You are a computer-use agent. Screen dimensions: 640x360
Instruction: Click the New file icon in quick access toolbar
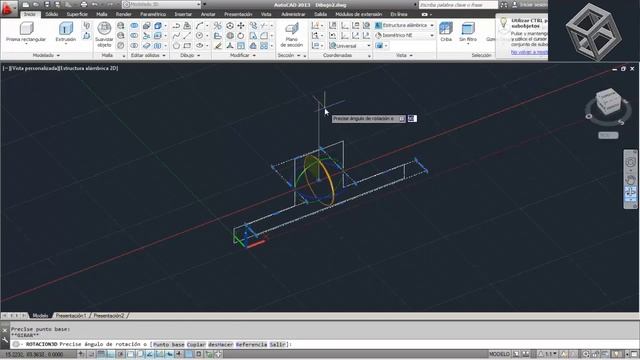coord(26,4)
